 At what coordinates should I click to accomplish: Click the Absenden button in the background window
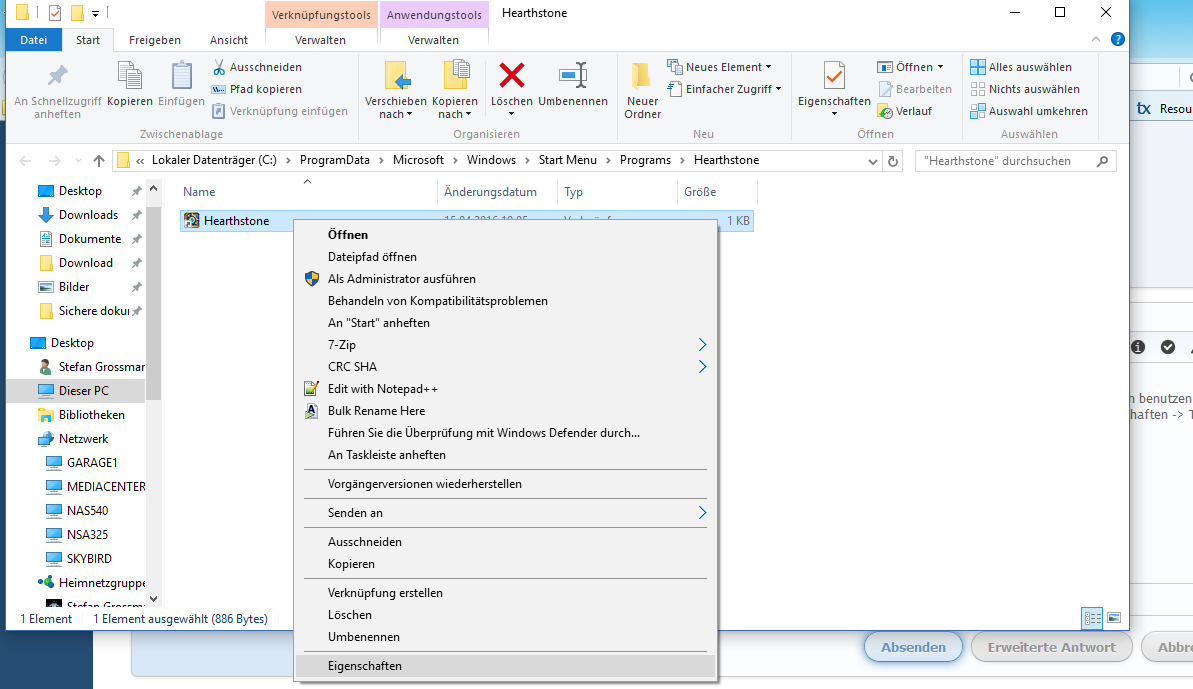pyautogui.click(x=913, y=647)
